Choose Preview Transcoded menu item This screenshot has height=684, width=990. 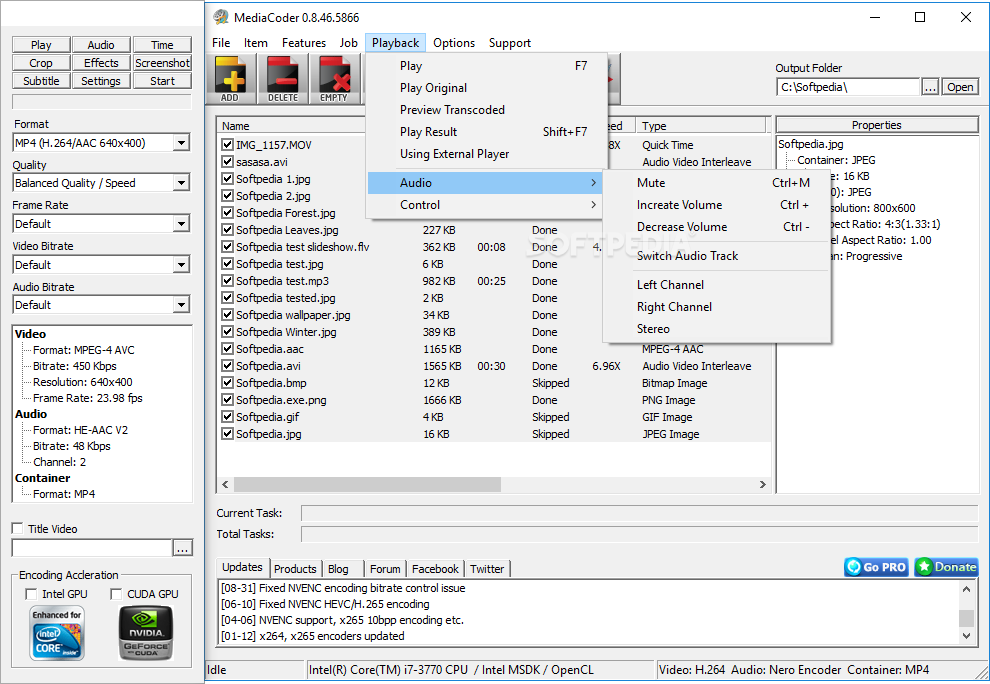pyautogui.click(x=486, y=110)
